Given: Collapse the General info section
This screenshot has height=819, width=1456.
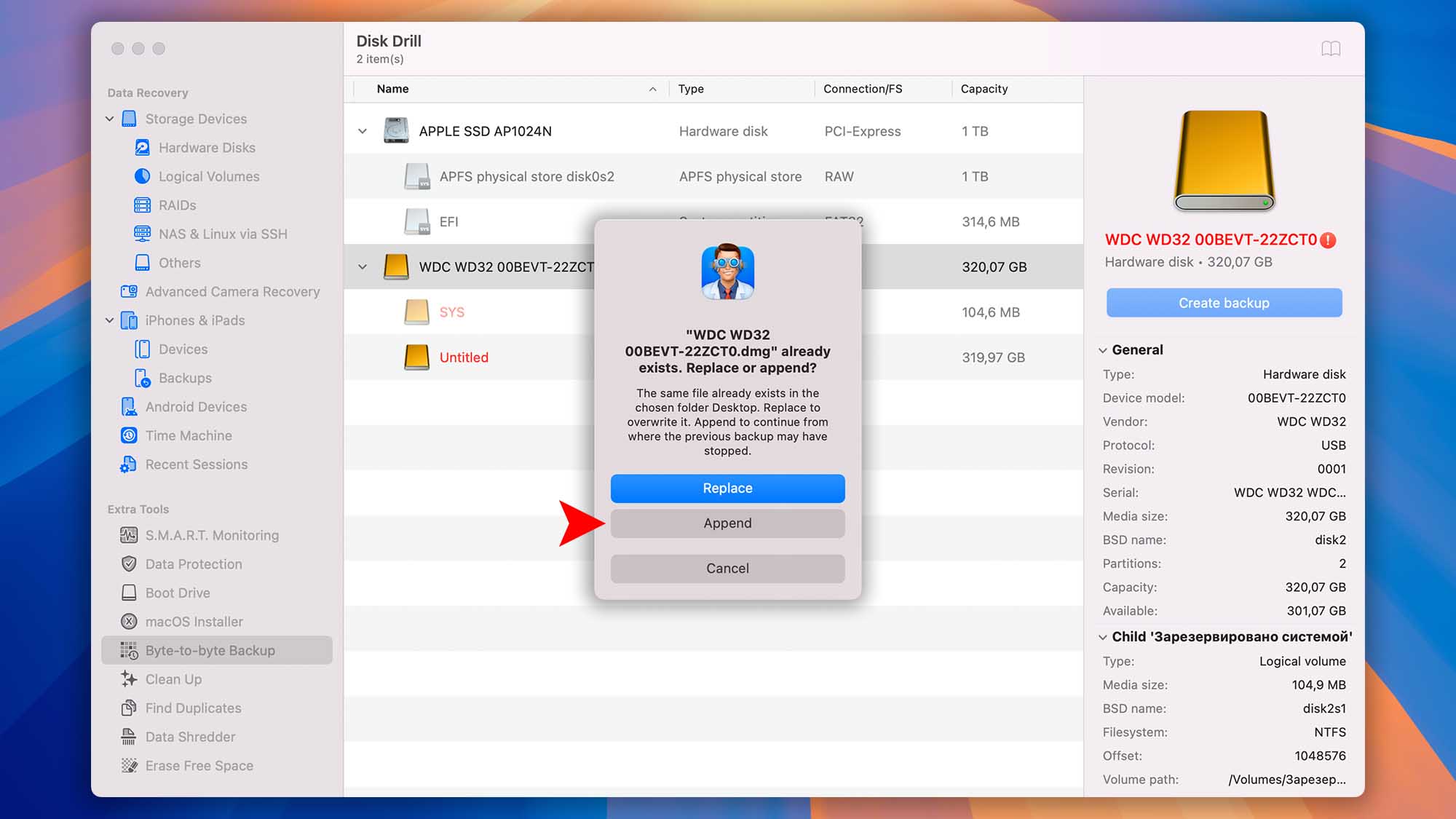Looking at the screenshot, I should 1102,350.
